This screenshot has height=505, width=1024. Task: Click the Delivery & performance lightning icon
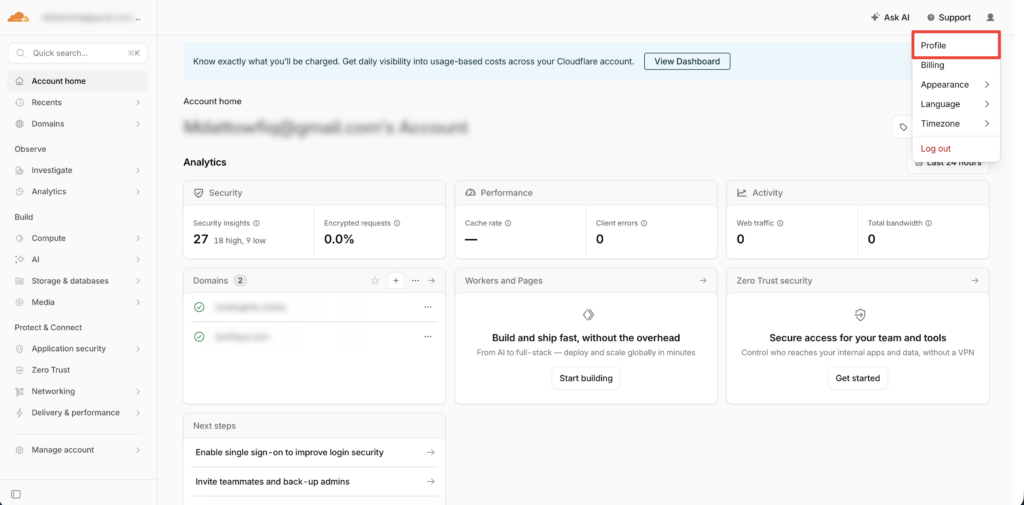click(x=20, y=413)
